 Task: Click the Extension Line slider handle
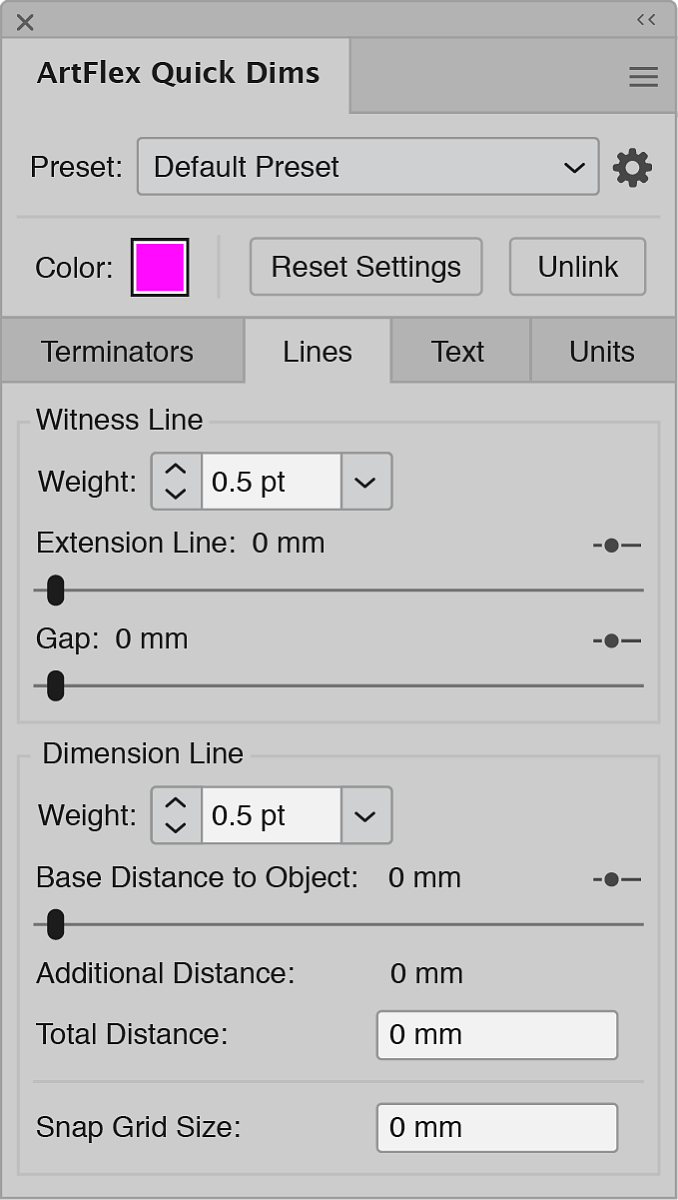click(x=56, y=590)
